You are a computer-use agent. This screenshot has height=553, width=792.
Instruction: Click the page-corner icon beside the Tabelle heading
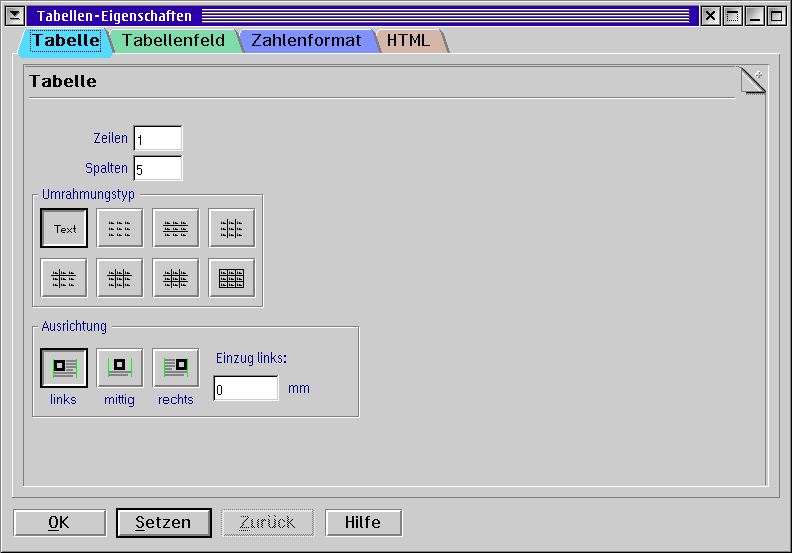(x=753, y=81)
